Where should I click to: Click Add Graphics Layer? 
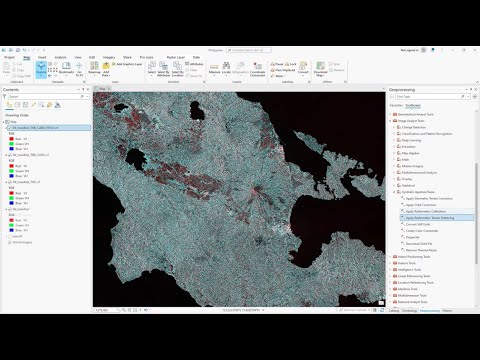[x=127, y=64]
